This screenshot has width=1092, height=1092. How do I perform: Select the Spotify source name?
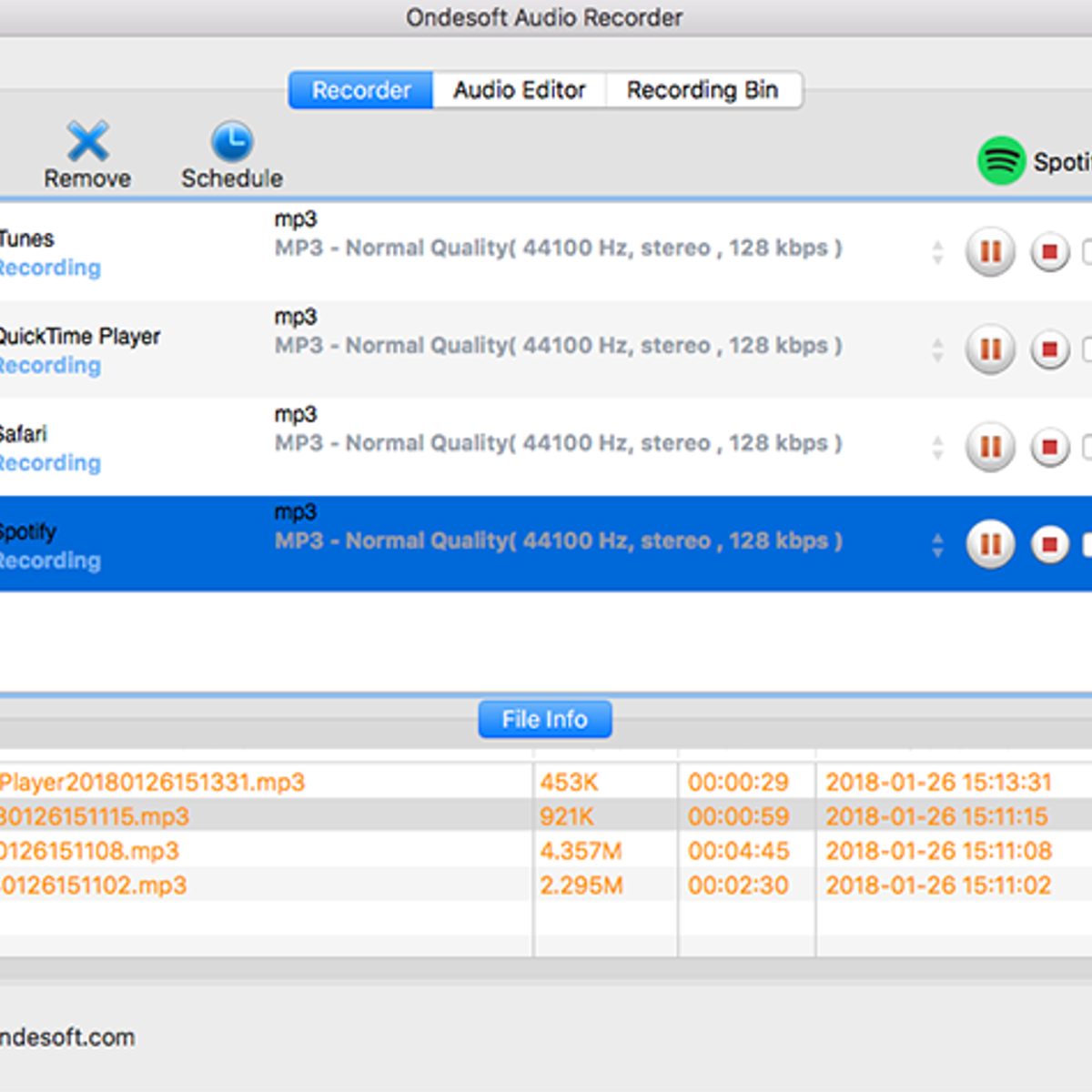coord(28,531)
